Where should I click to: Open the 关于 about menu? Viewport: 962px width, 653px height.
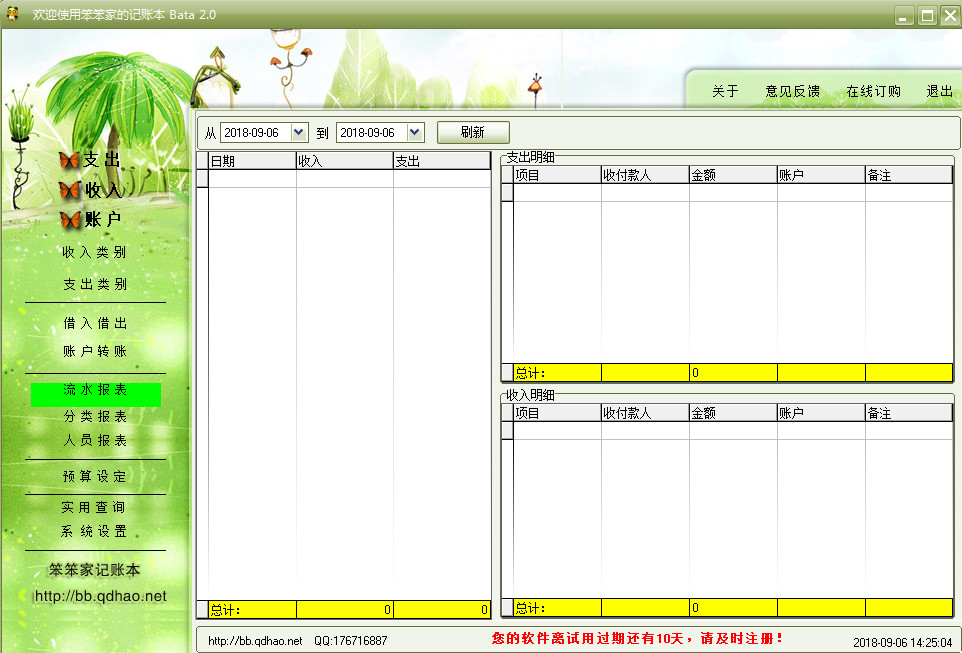(x=725, y=91)
